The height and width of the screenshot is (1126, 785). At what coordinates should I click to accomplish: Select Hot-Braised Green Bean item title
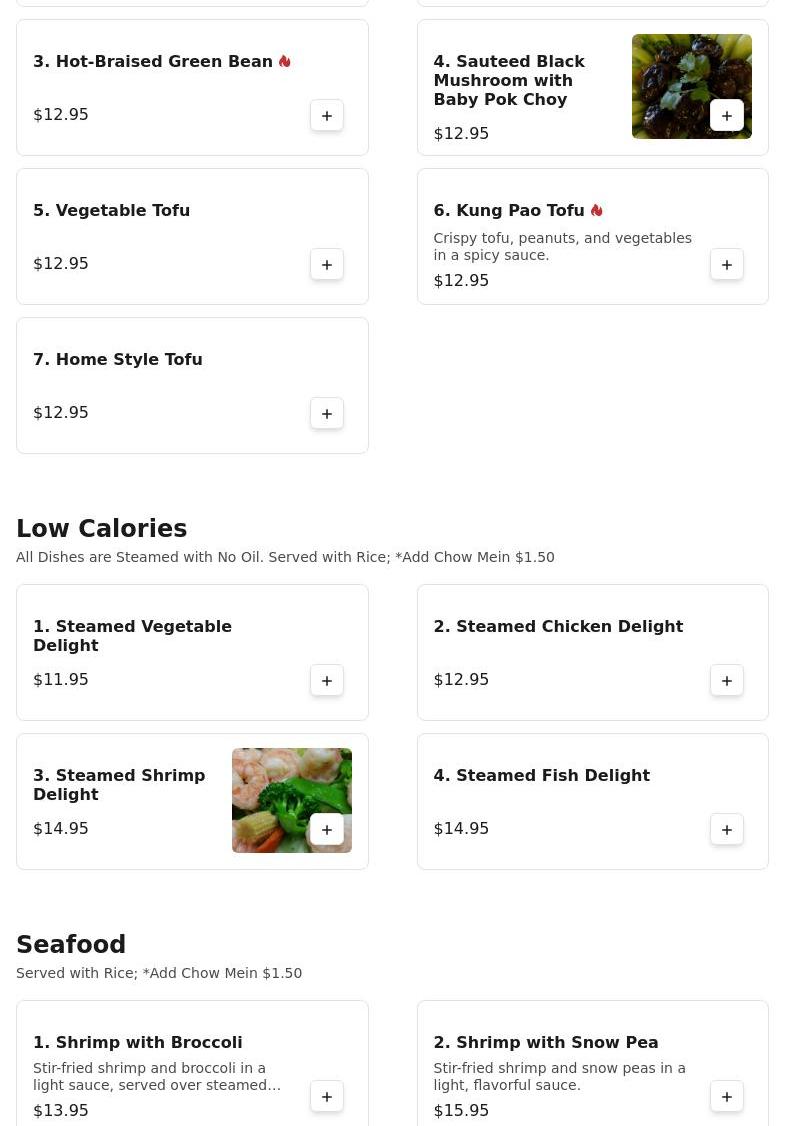[153, 62]
